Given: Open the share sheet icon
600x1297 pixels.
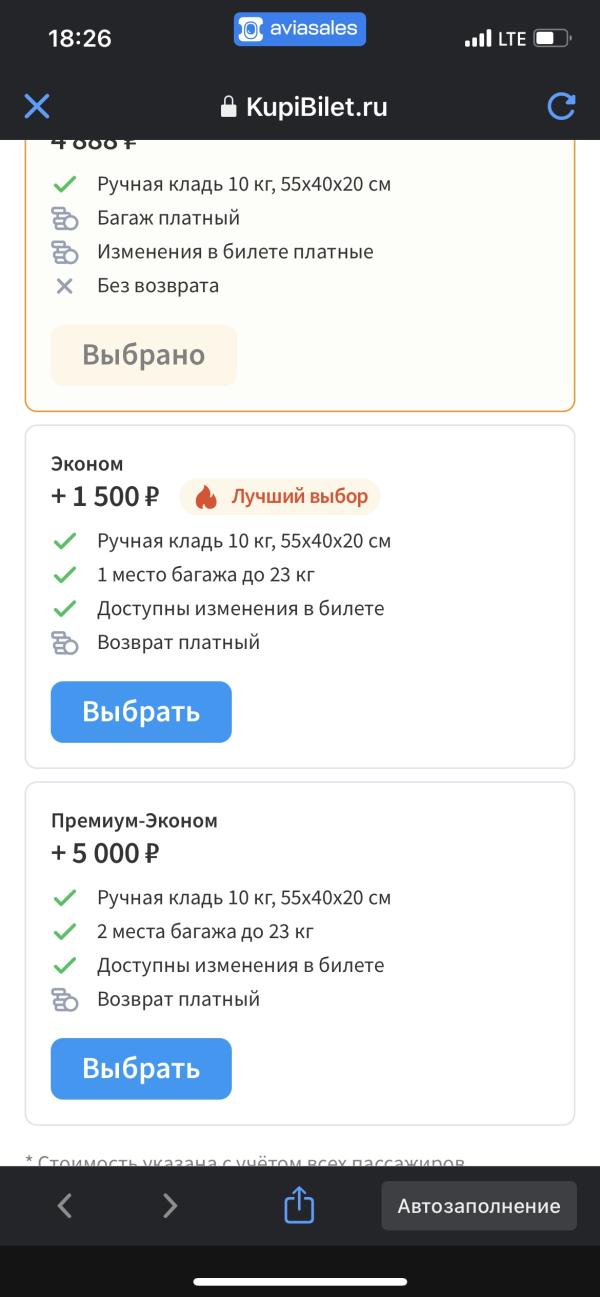Looking at the screenshot, I should (x=300, y=1204).
